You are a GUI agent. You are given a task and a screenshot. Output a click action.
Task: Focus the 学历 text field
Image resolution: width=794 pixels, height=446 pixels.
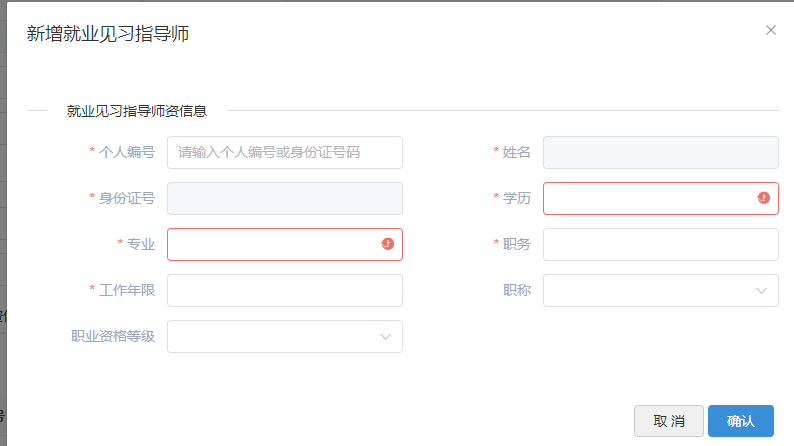coord(648,198)
